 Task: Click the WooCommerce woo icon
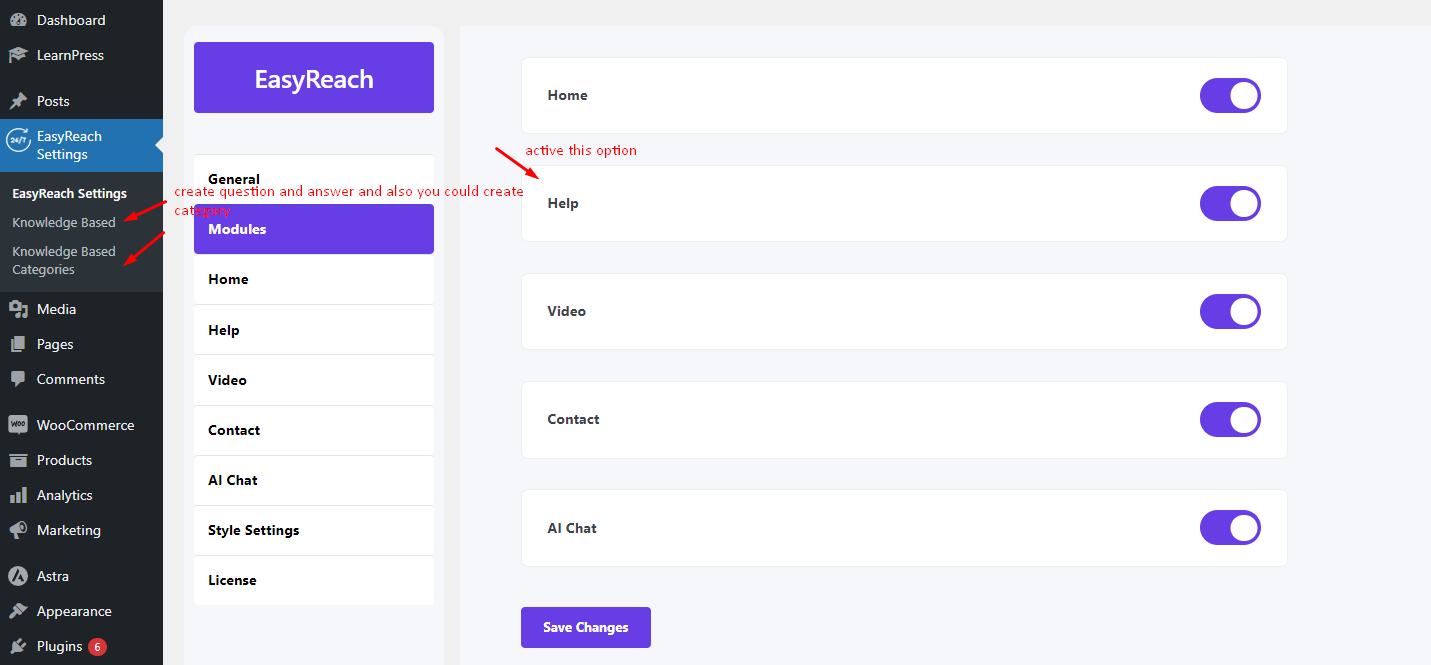pyautogui.click(x=18, y=425)
